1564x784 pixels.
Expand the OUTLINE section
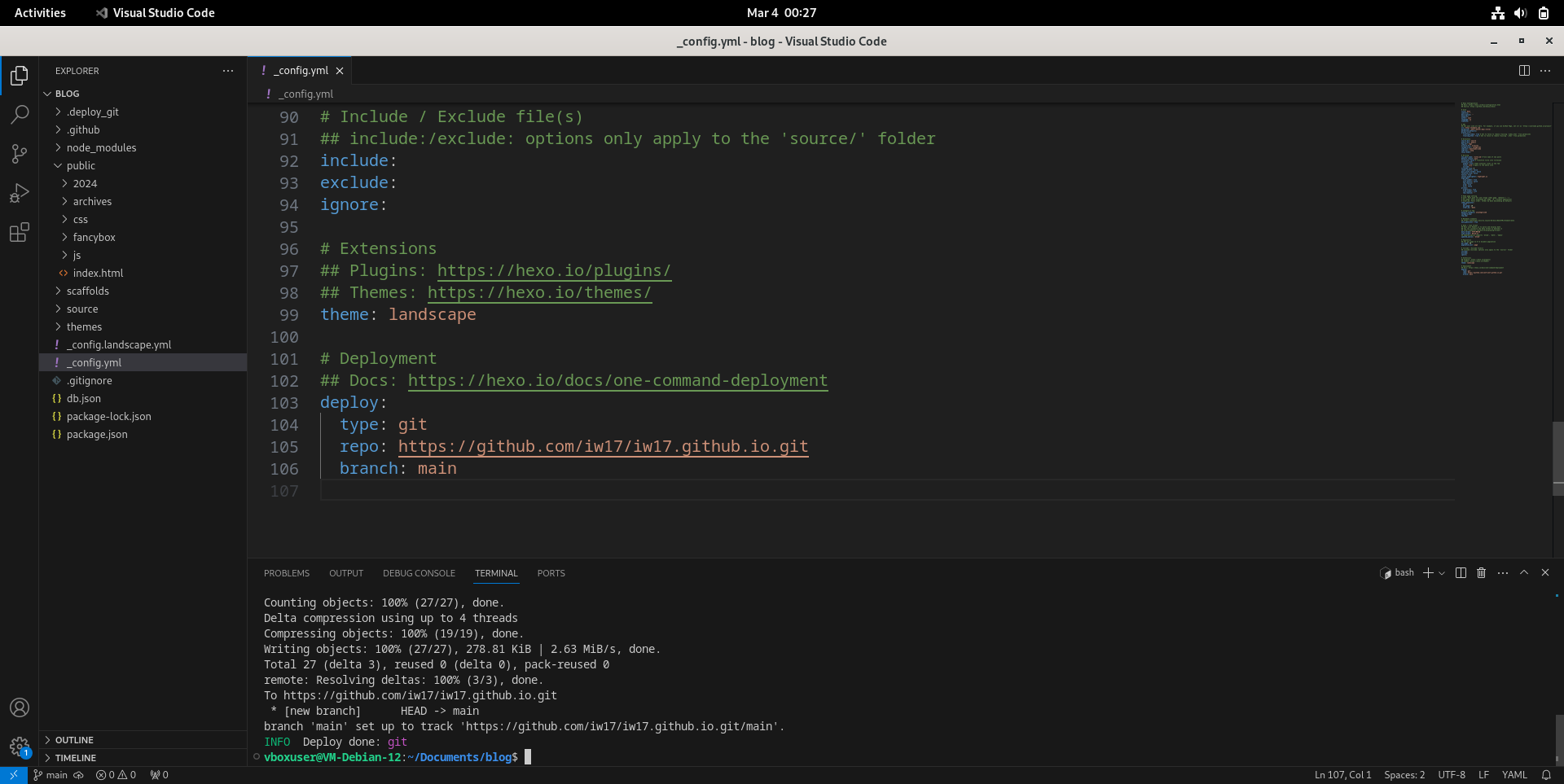click(143, 740)
